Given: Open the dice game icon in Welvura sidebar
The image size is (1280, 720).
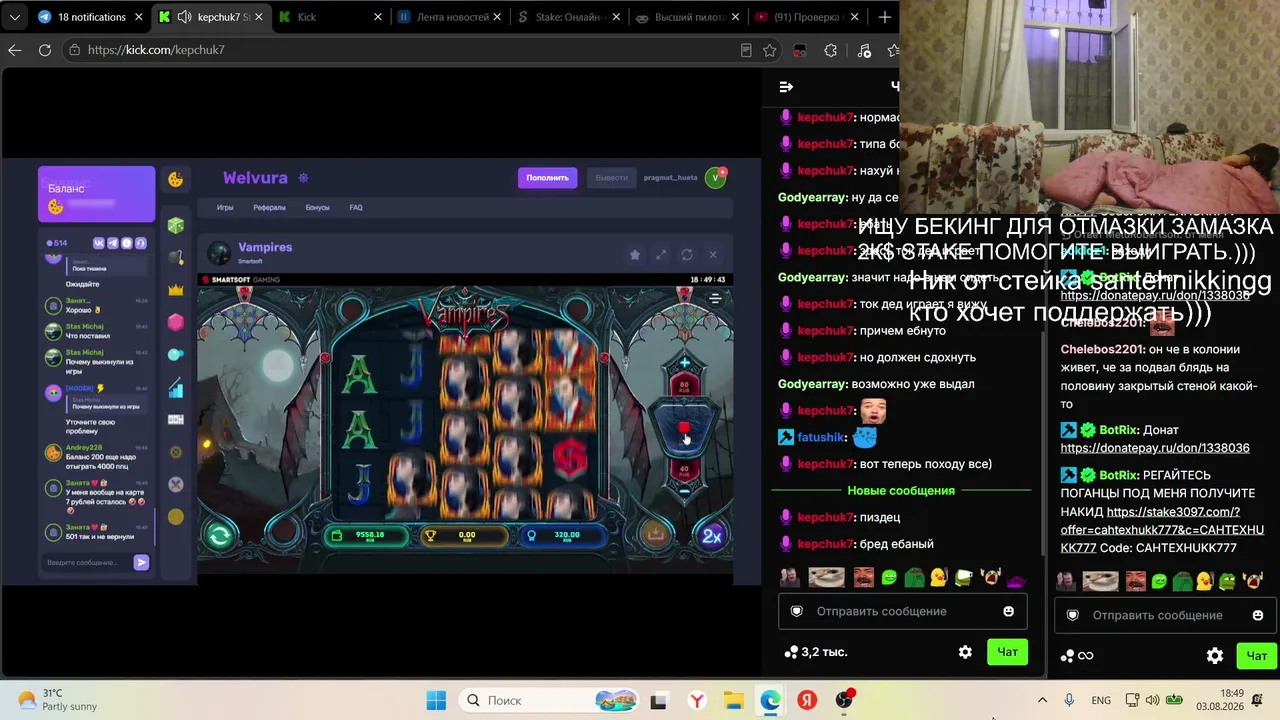Looking at the screenshot, I should [176, 226].
